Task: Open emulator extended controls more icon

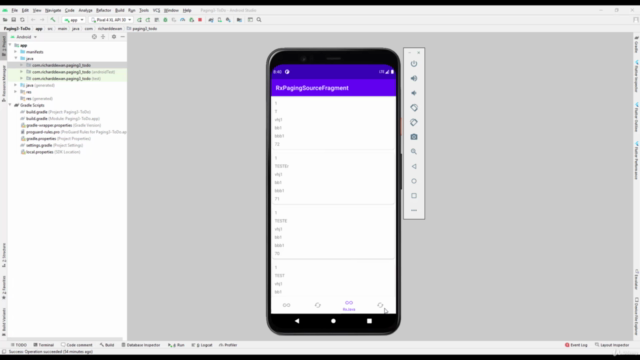Action: click(414, 210)
